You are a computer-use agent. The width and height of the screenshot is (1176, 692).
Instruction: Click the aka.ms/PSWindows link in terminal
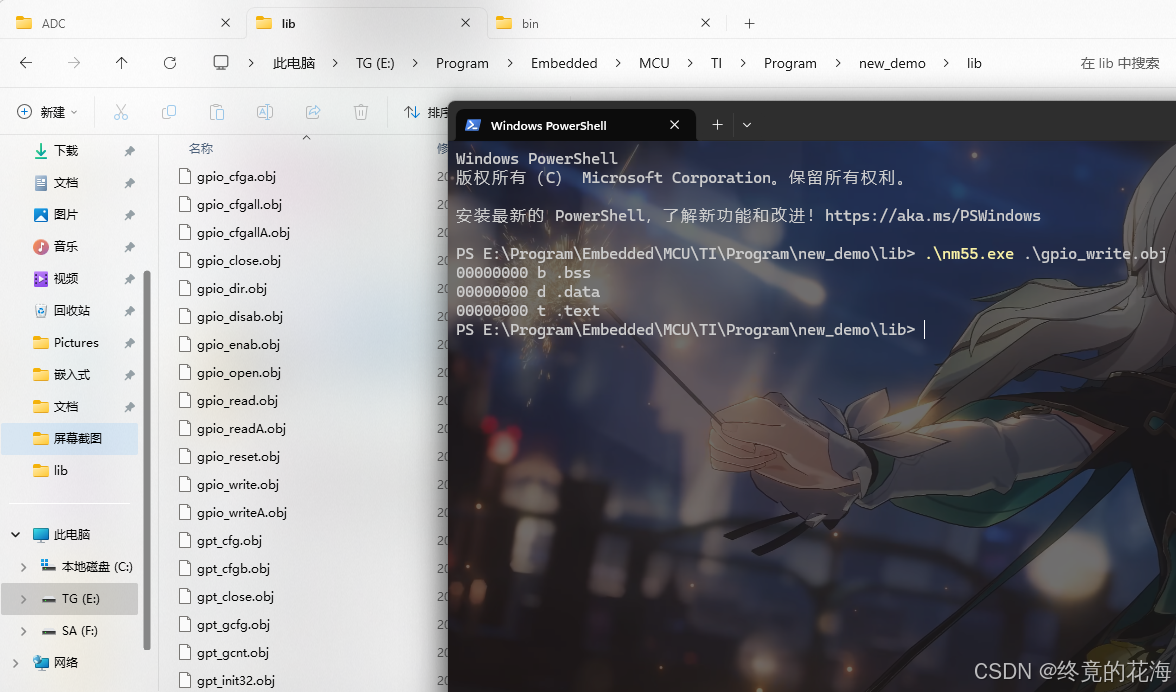coord(932,216)
